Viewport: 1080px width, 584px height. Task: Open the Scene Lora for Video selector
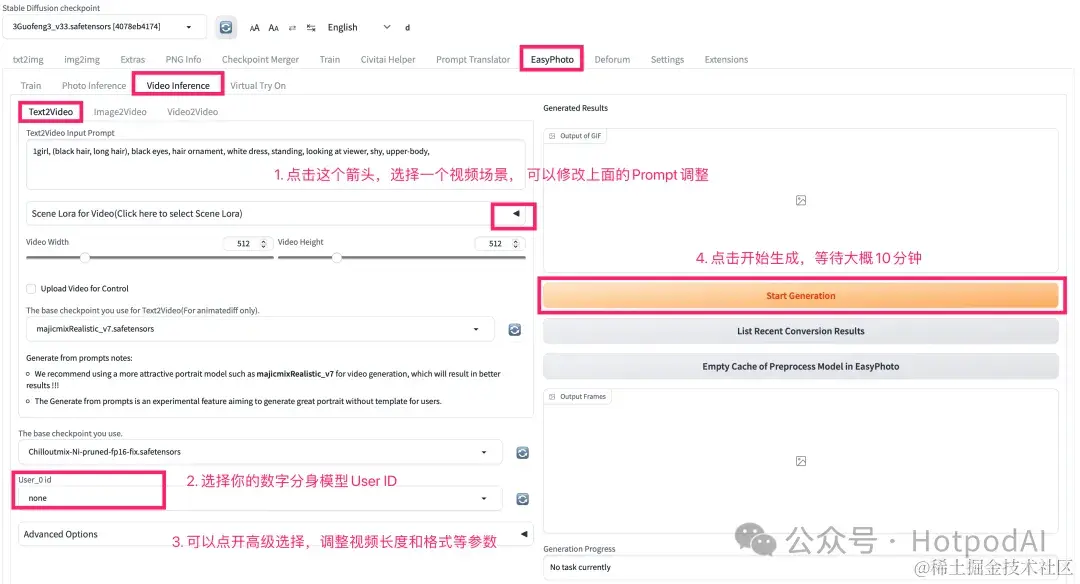(513, 215)
